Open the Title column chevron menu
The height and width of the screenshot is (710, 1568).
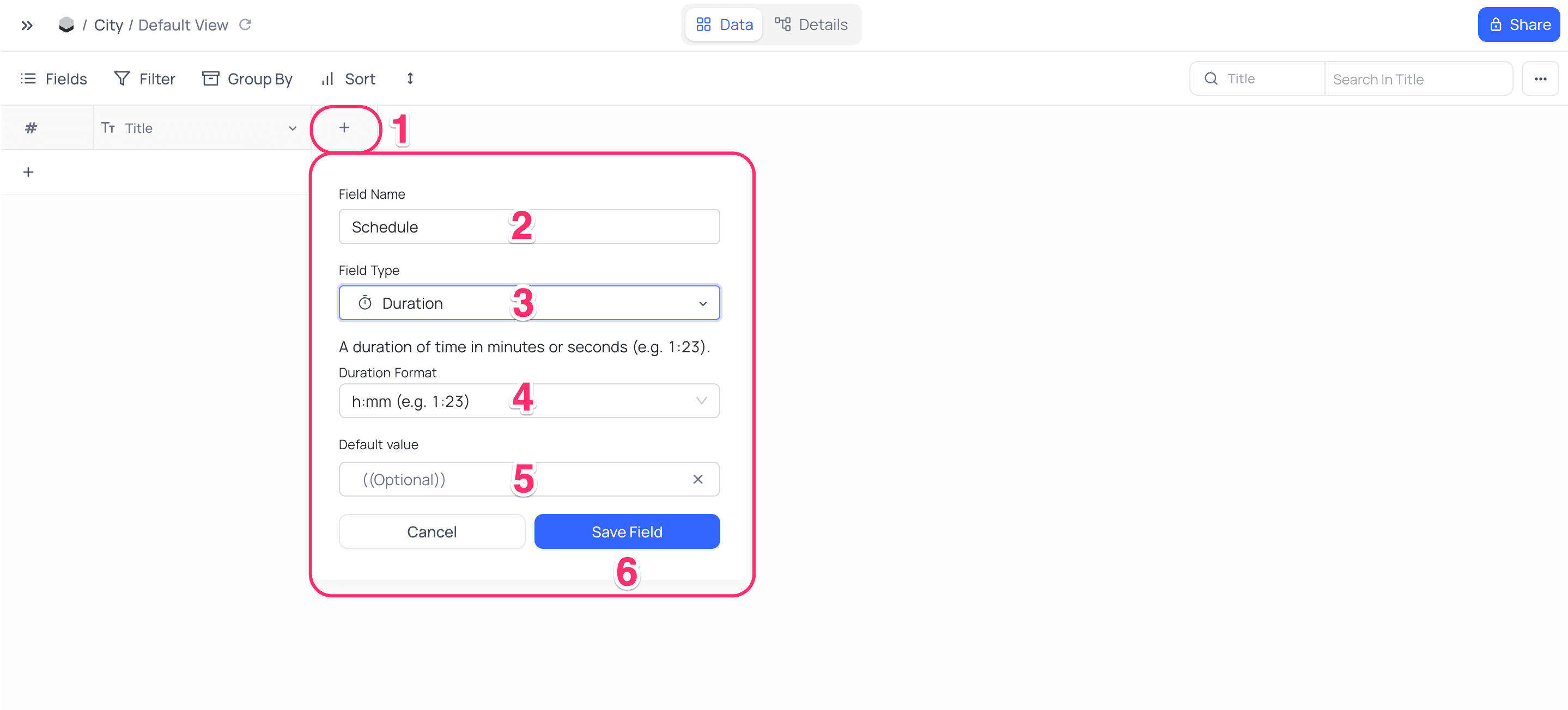click(x=292, y=128)
